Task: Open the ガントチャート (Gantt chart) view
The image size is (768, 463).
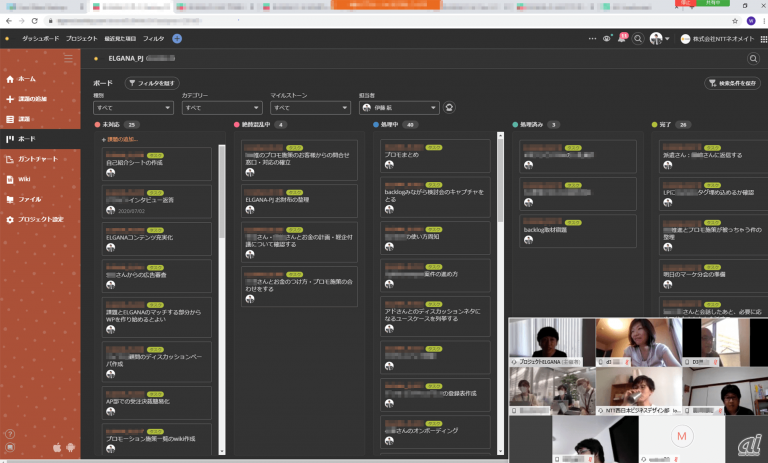Action: pyautogui.click(x=37, y=159)
